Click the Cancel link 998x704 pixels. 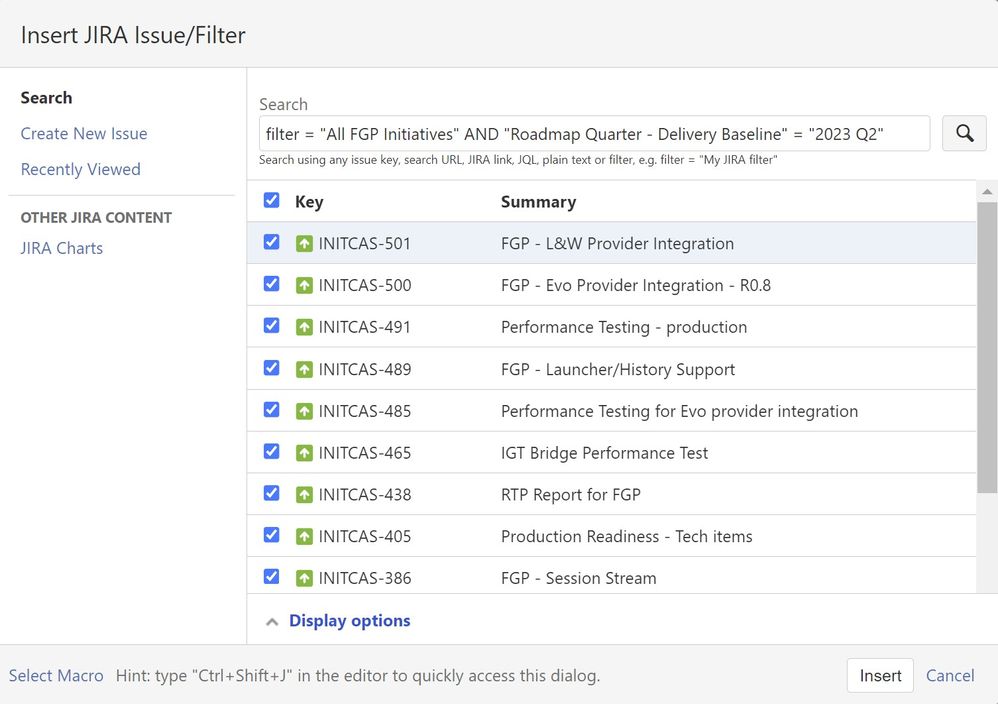(949, 676)
